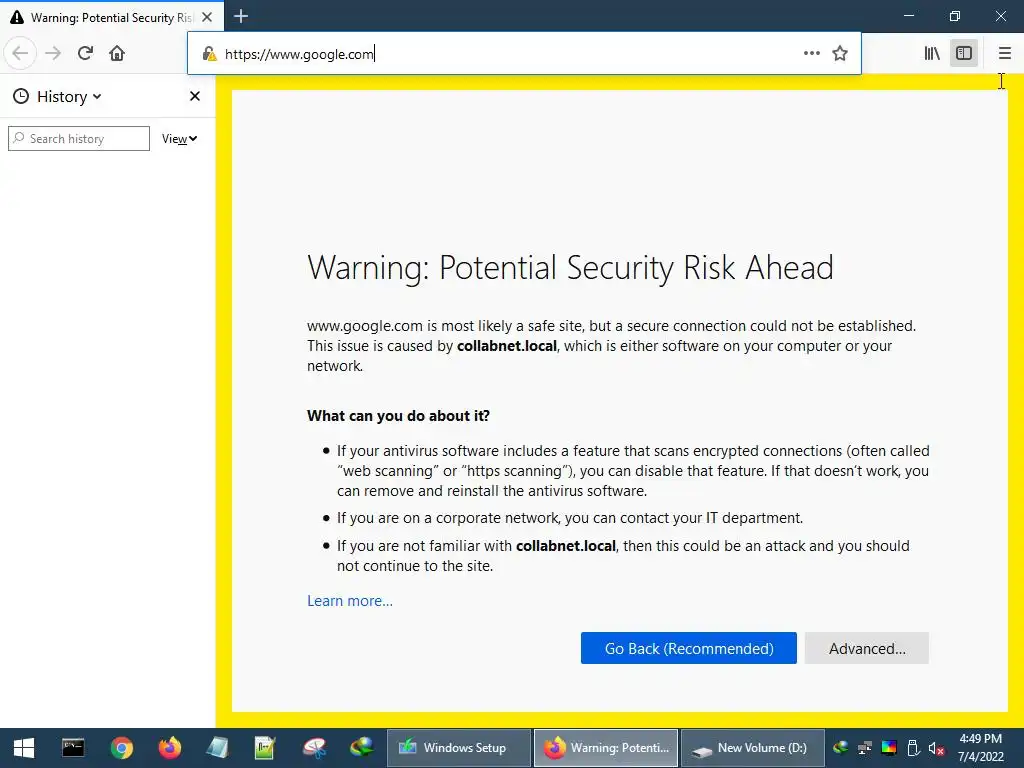Click the What can you do about it? heading
The image size is (1024, 768).
point(398,416)
